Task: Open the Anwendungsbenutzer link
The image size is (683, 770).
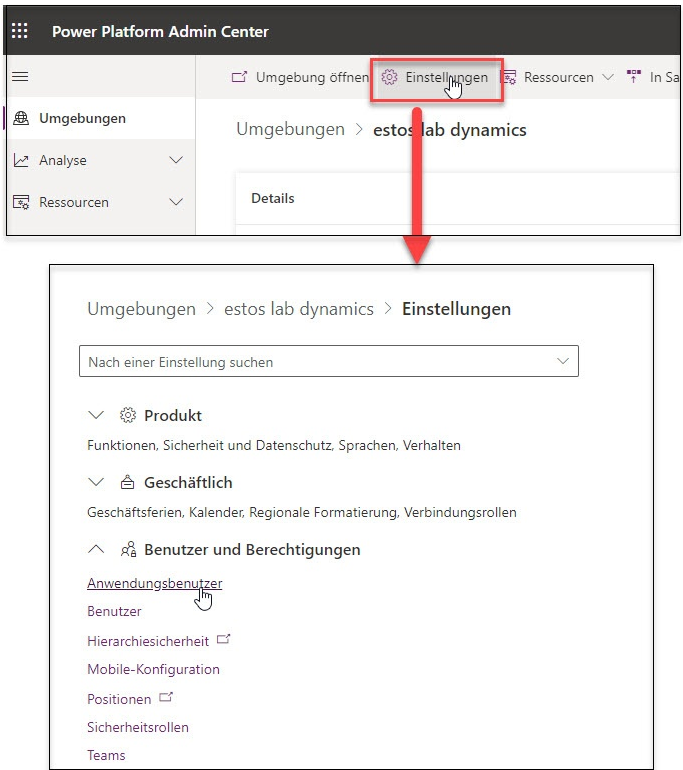Action: pos(154,583)
